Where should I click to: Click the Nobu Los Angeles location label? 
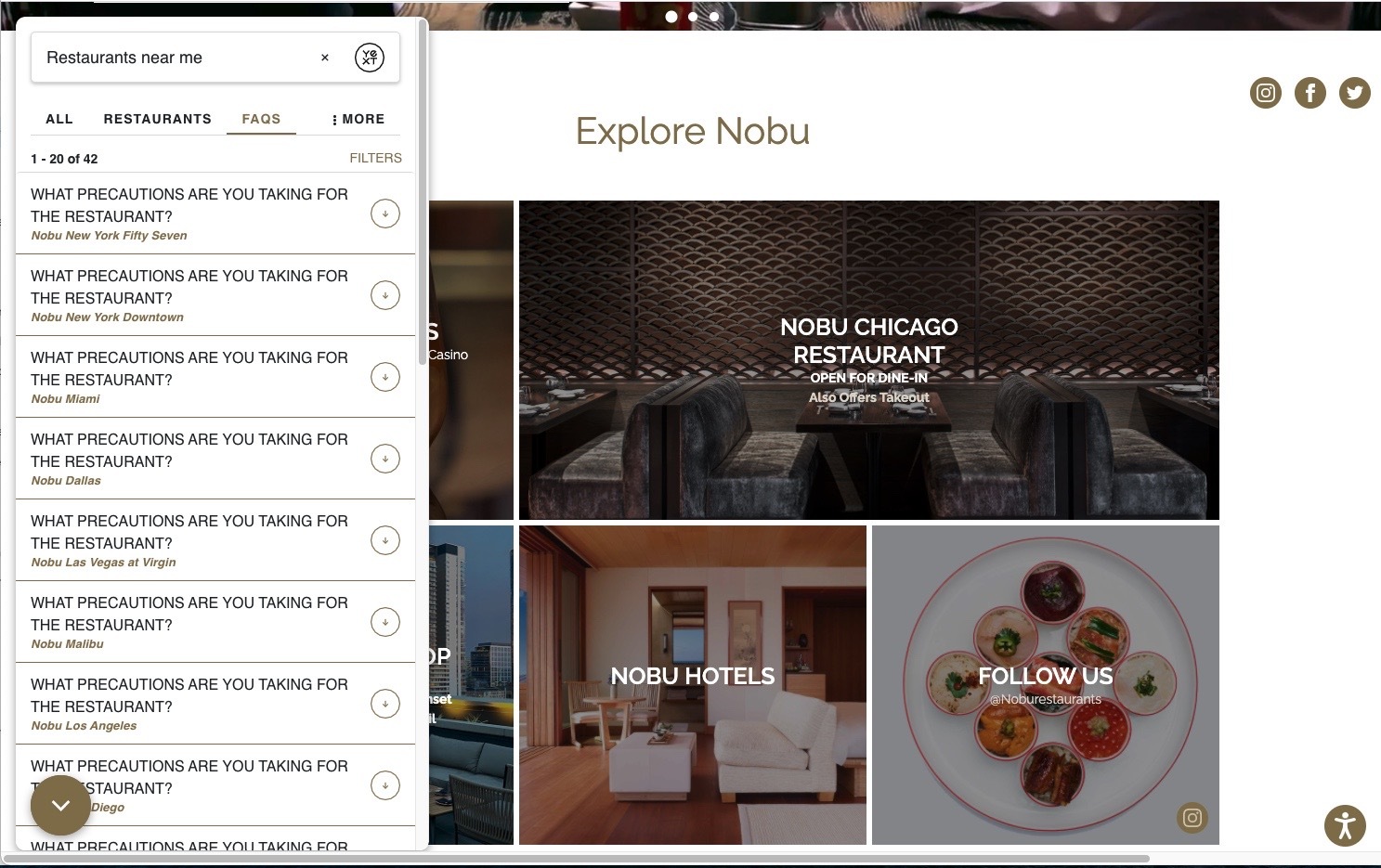pyautogui.click(x=84, y=726)
